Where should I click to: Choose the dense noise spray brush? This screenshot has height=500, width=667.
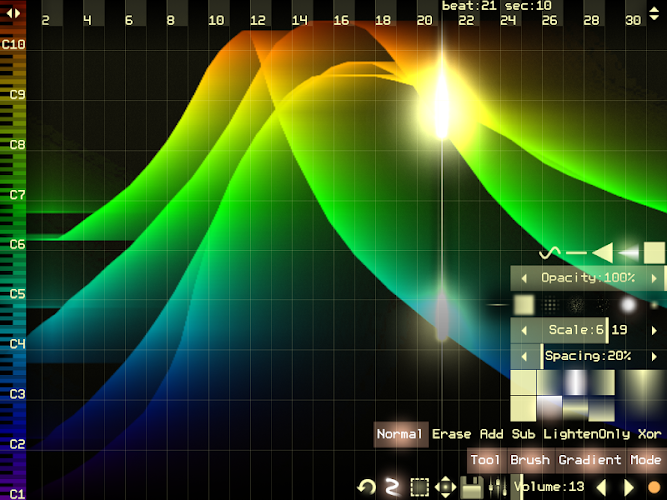pyautogui.click(x=576, y=305)
